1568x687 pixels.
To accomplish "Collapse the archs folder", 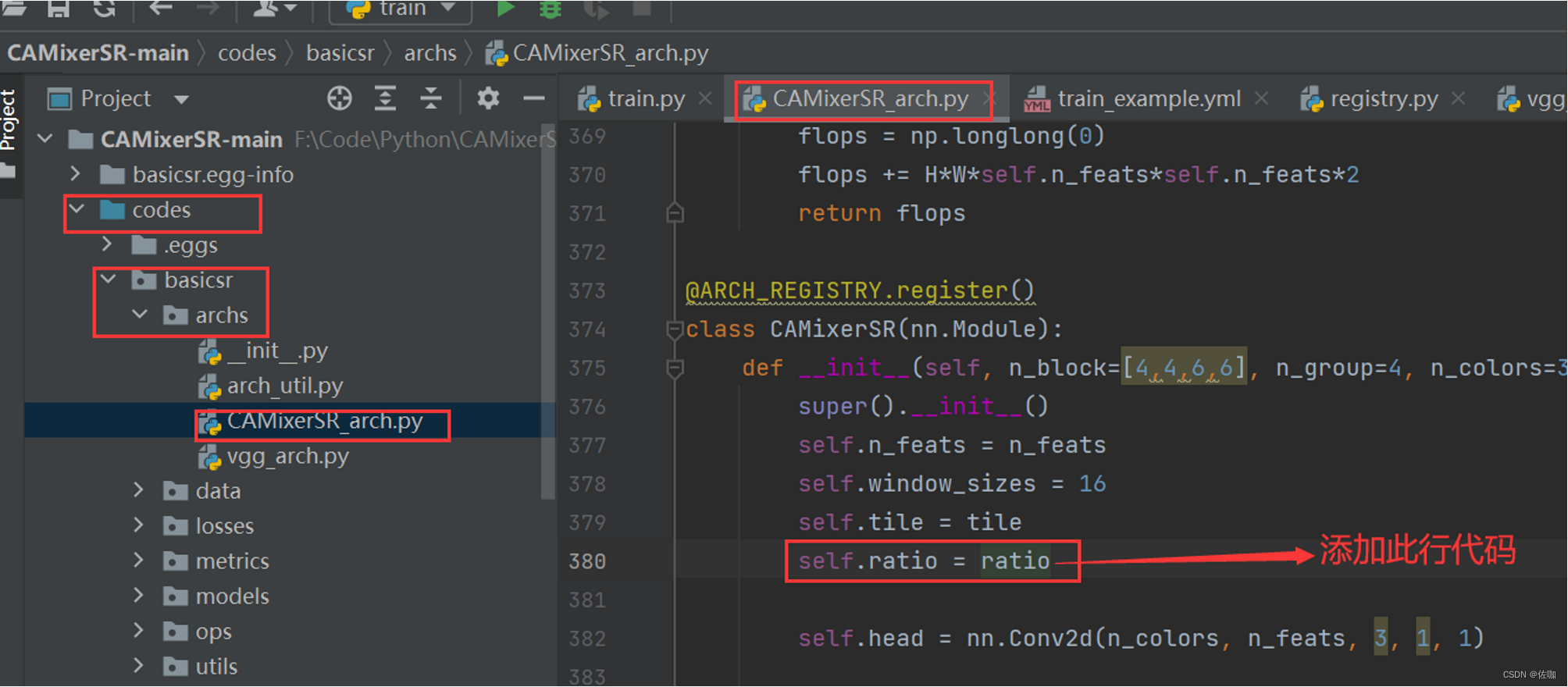I will pos(140,314).
